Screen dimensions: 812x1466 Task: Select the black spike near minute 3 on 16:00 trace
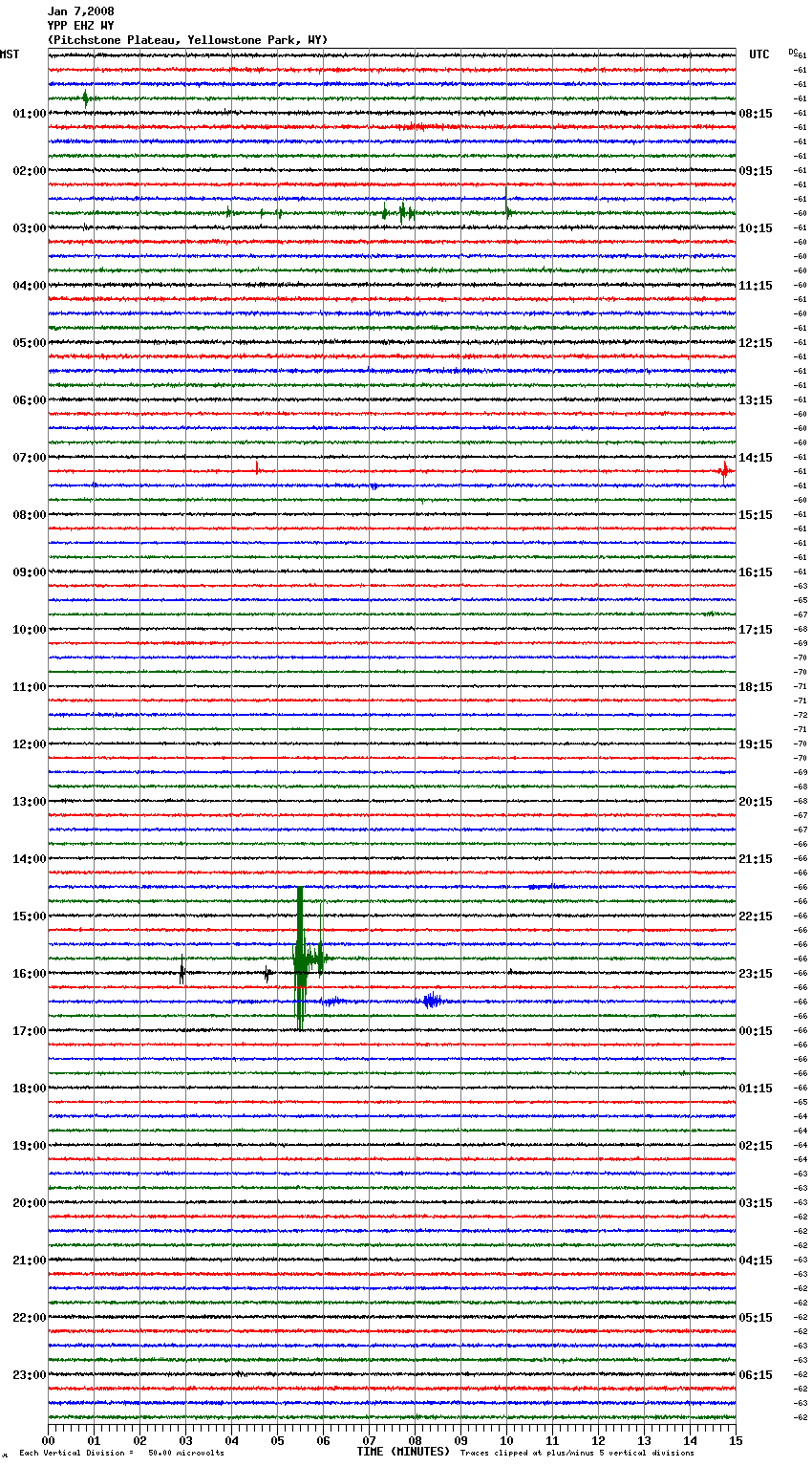point(182,973)
